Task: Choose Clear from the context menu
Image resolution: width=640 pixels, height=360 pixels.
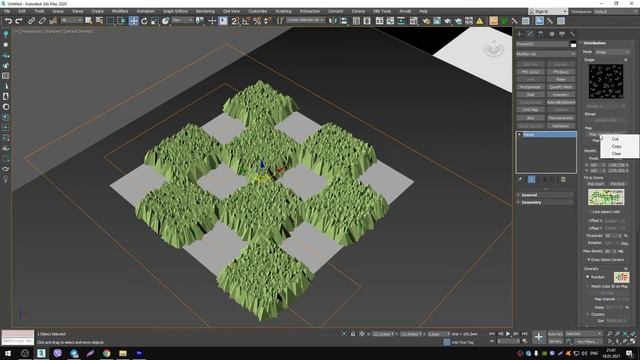Action: coord(616,153)
